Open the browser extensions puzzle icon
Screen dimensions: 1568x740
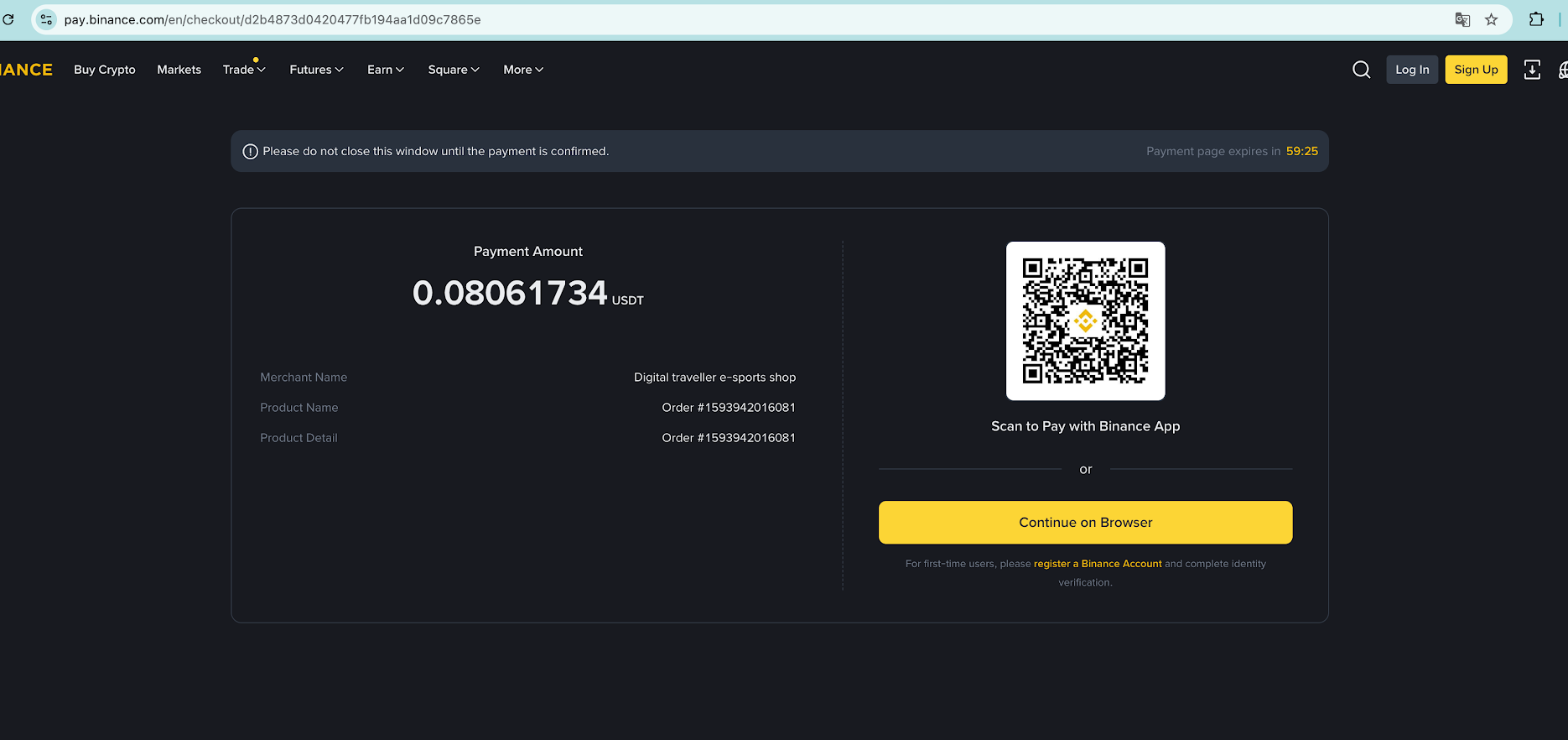pyautogui.click(x=1536, y=19)
